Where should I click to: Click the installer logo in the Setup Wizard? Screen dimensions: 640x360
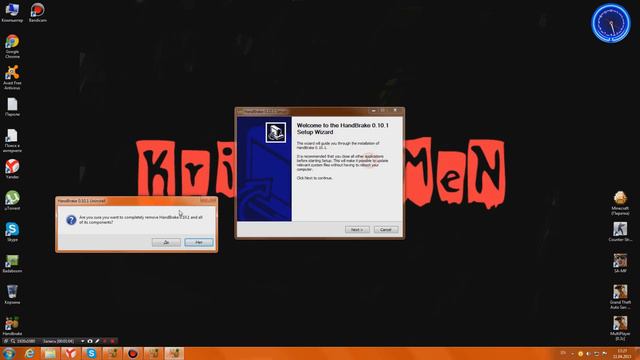[276, 132]
